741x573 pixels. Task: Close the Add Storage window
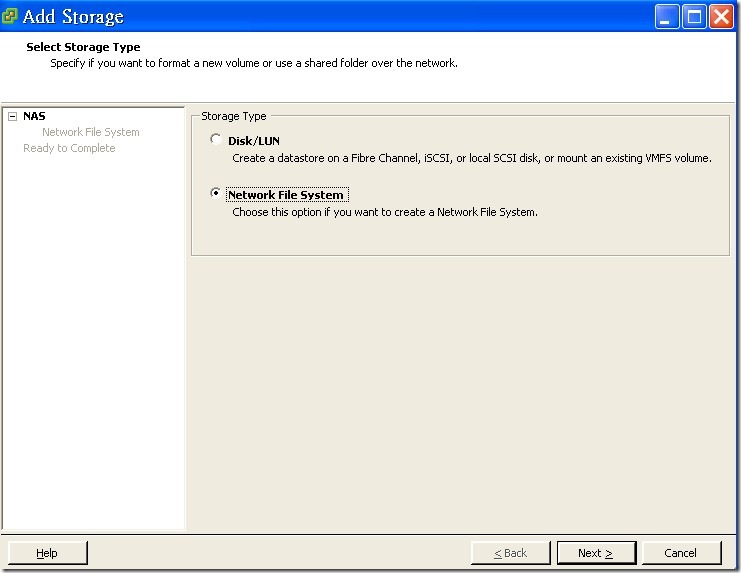click(x=721, y=17)
